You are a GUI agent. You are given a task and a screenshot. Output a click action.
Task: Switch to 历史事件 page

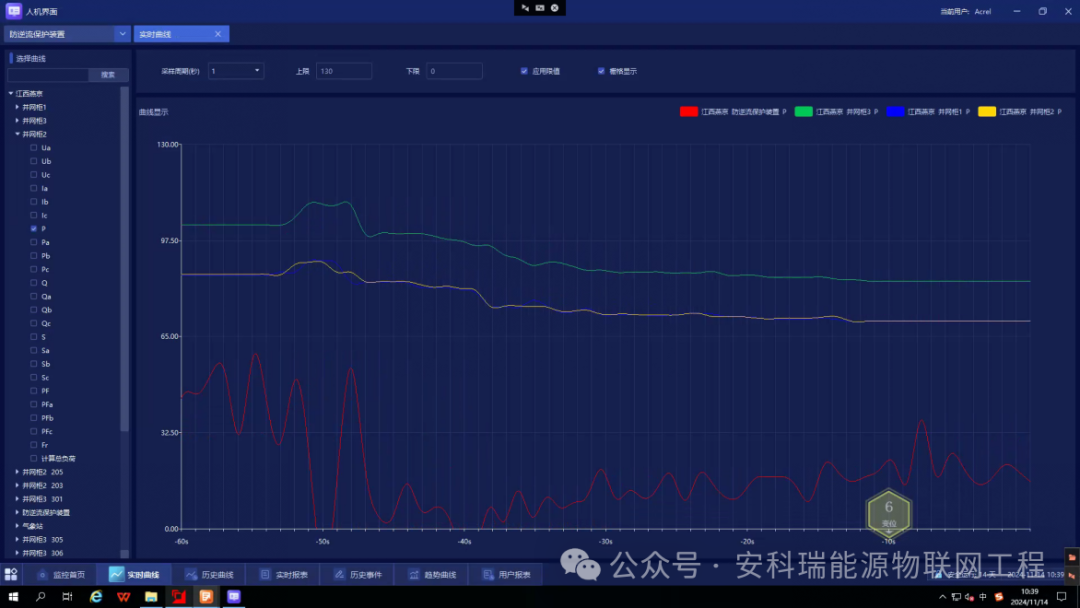click(358, 574)
